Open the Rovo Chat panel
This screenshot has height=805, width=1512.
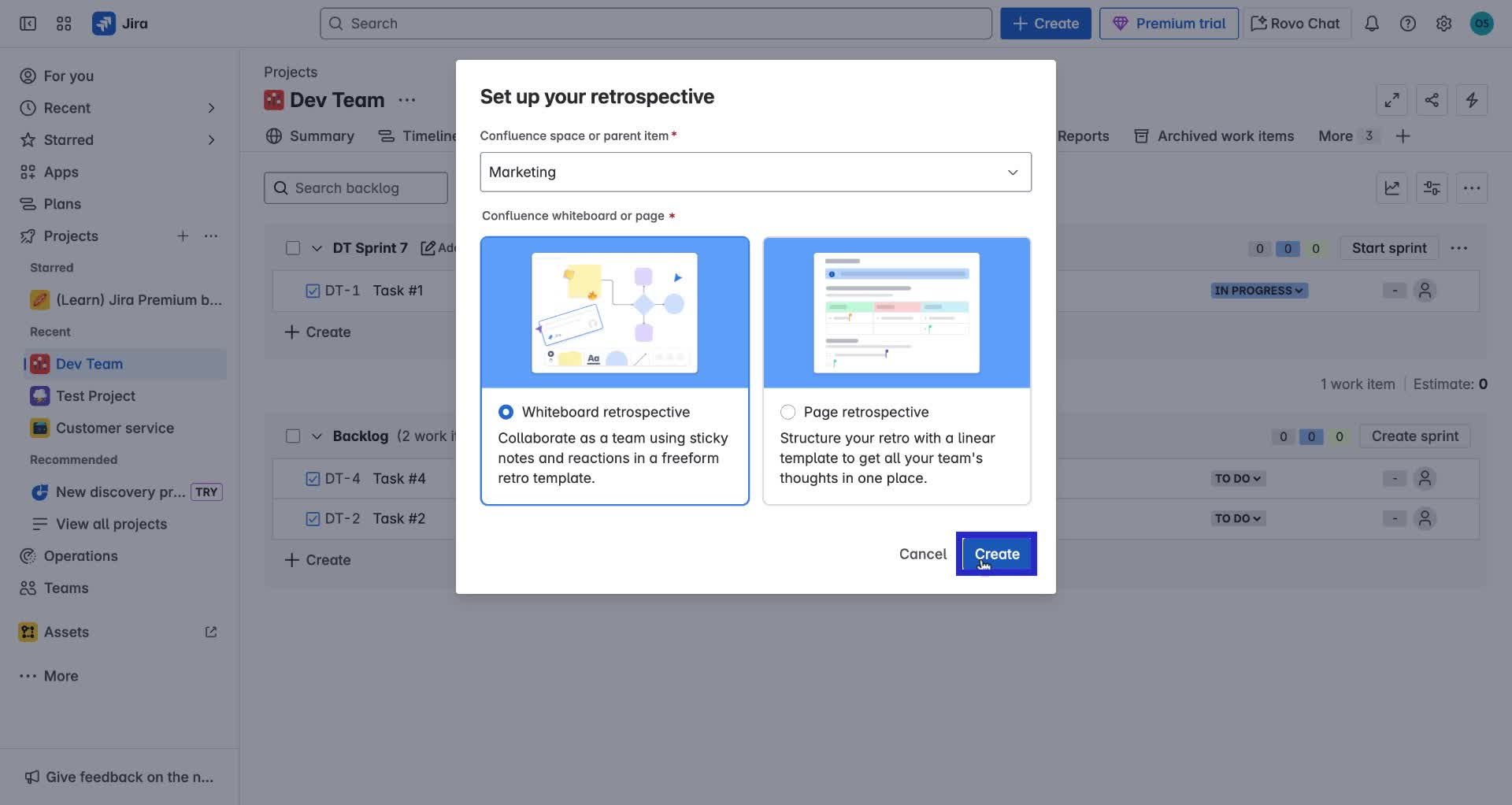(1294, 23)
